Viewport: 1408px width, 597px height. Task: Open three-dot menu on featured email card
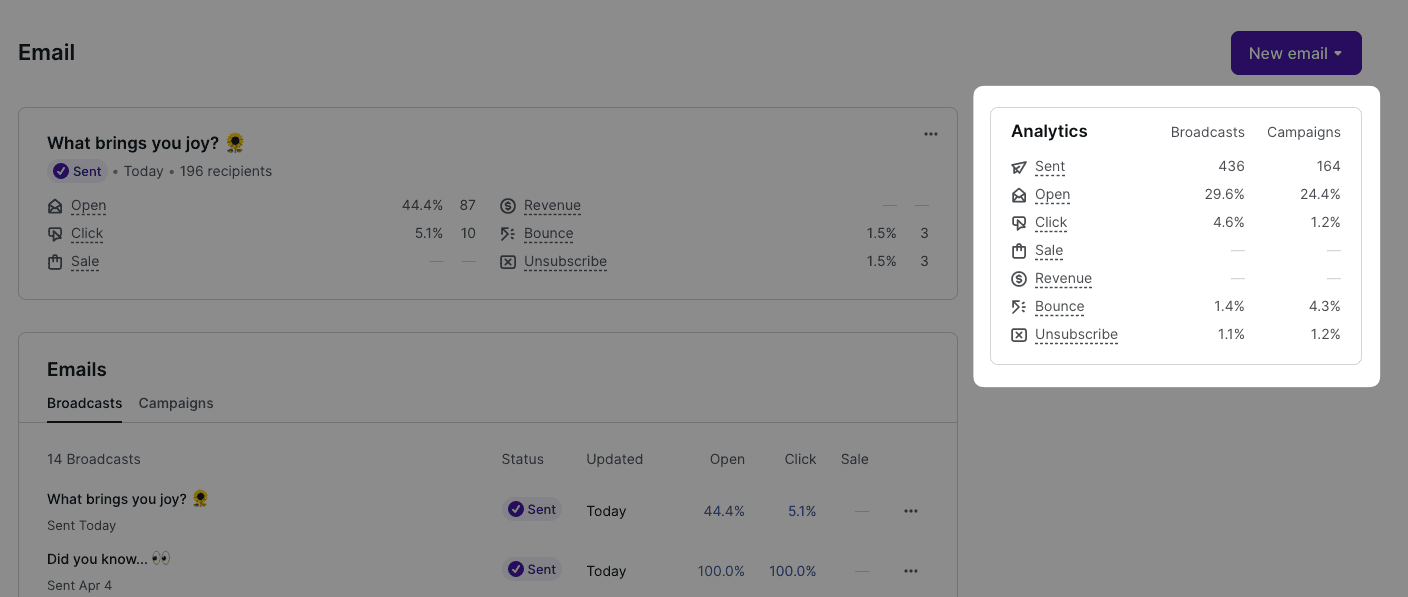click(931, 134)
